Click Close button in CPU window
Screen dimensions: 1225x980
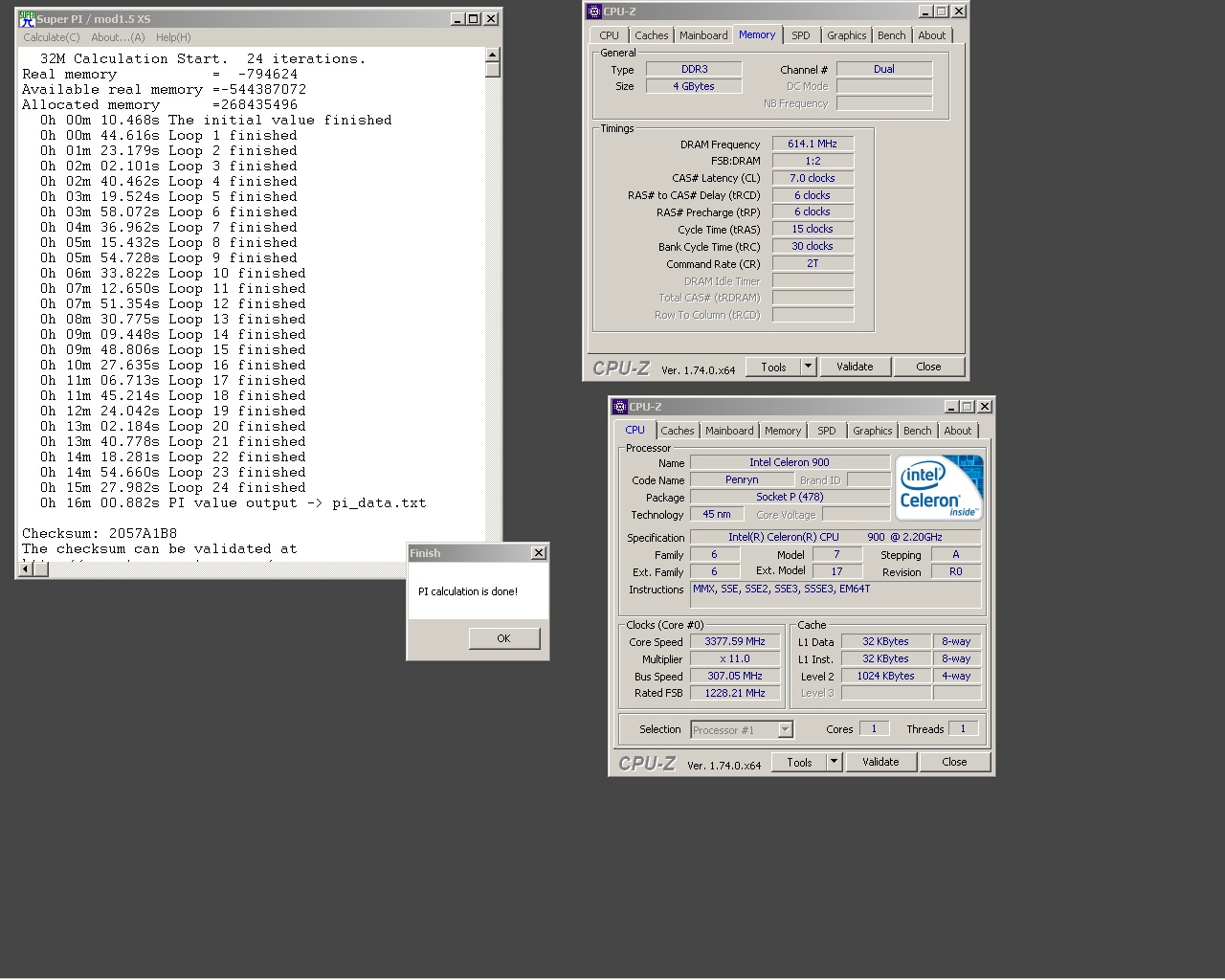(x=954, y=762)
